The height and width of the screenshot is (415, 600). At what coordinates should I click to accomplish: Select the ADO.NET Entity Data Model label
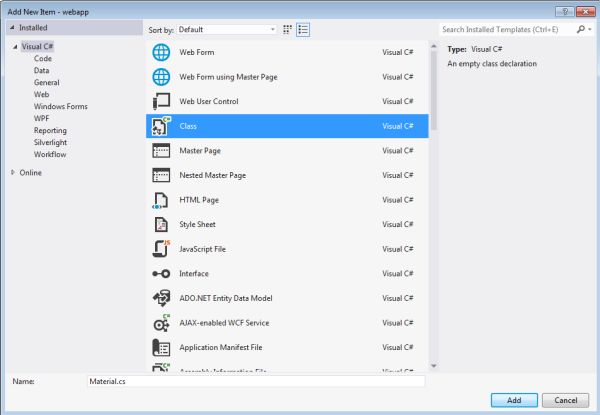pos(226,298)
